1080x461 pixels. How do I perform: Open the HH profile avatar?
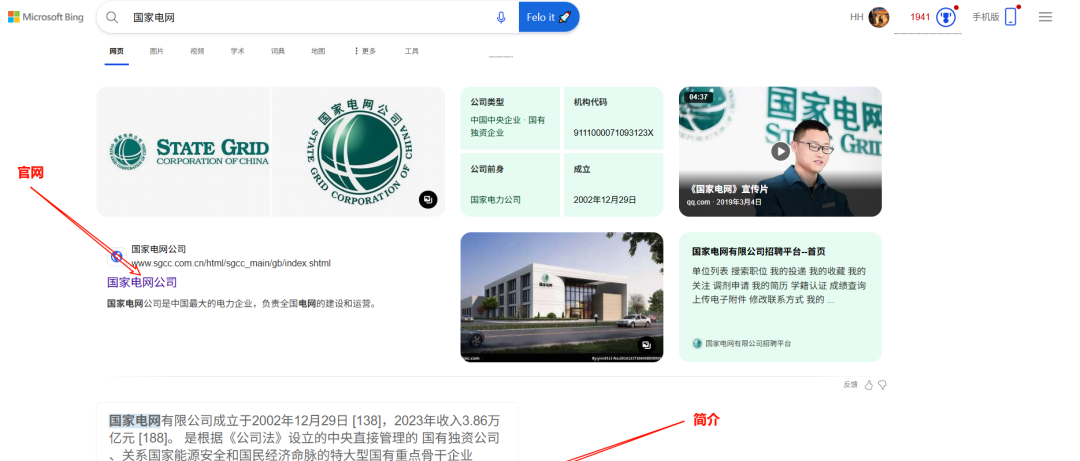click(878, 17)
